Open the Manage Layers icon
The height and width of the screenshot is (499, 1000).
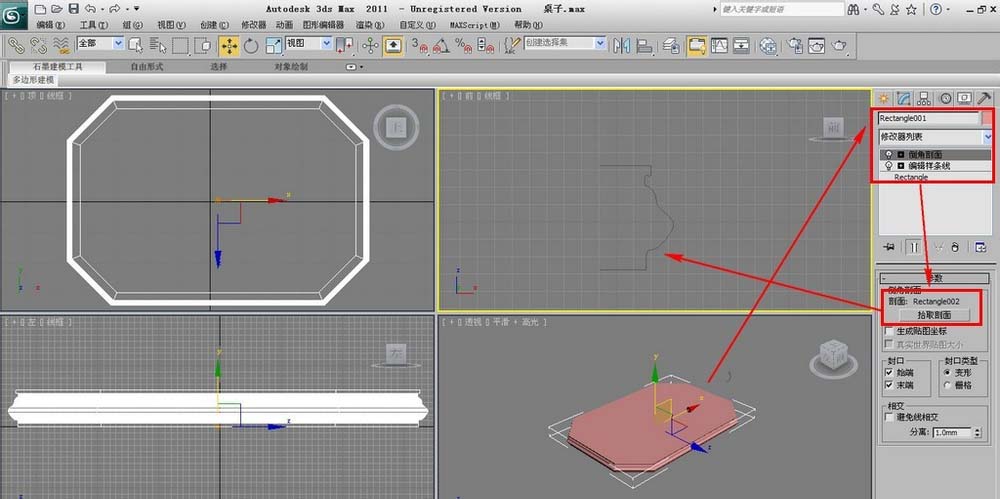(x=670, y=45)
